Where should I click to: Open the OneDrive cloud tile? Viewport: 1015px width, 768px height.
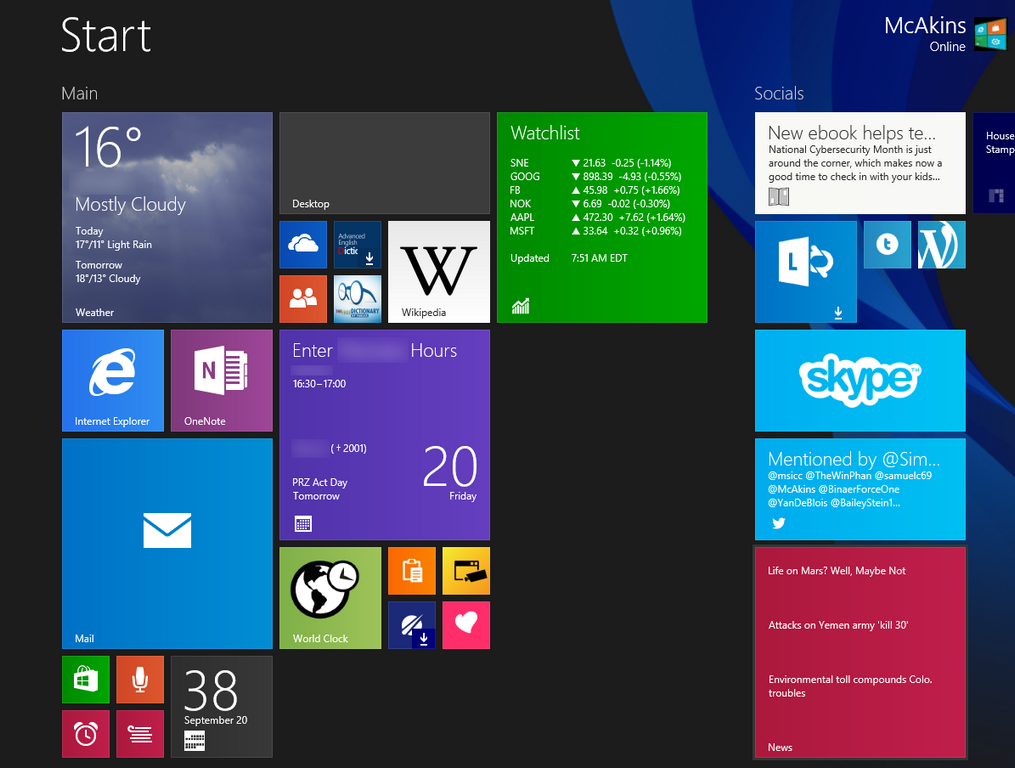point(303,245)
